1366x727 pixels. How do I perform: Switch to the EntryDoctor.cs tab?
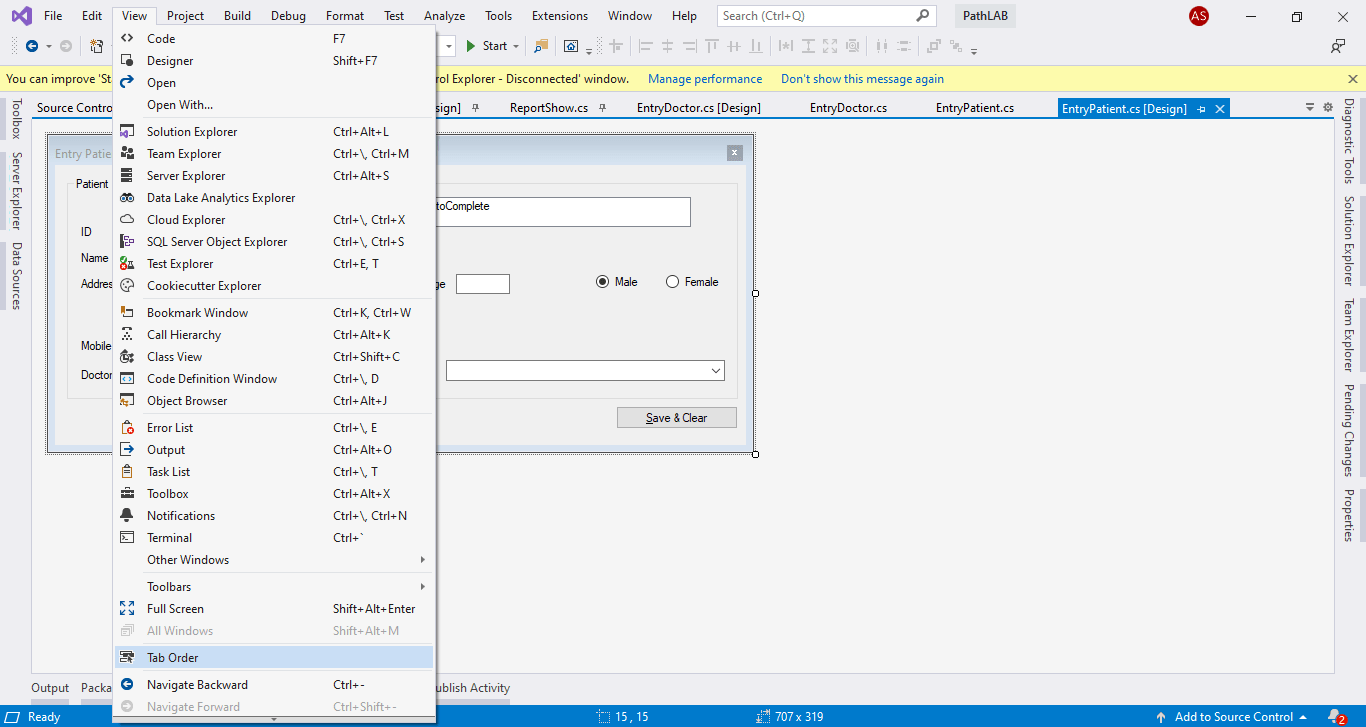point(847,108)
